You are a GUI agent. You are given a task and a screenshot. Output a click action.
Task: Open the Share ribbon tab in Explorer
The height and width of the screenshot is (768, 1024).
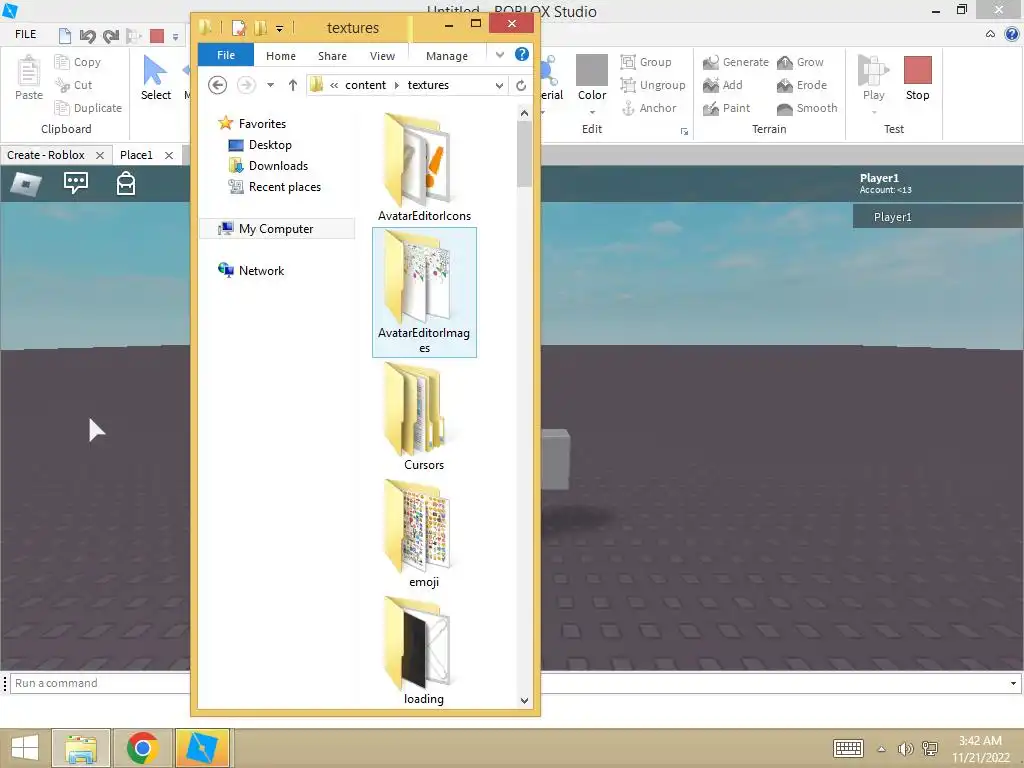coord(332,56)
